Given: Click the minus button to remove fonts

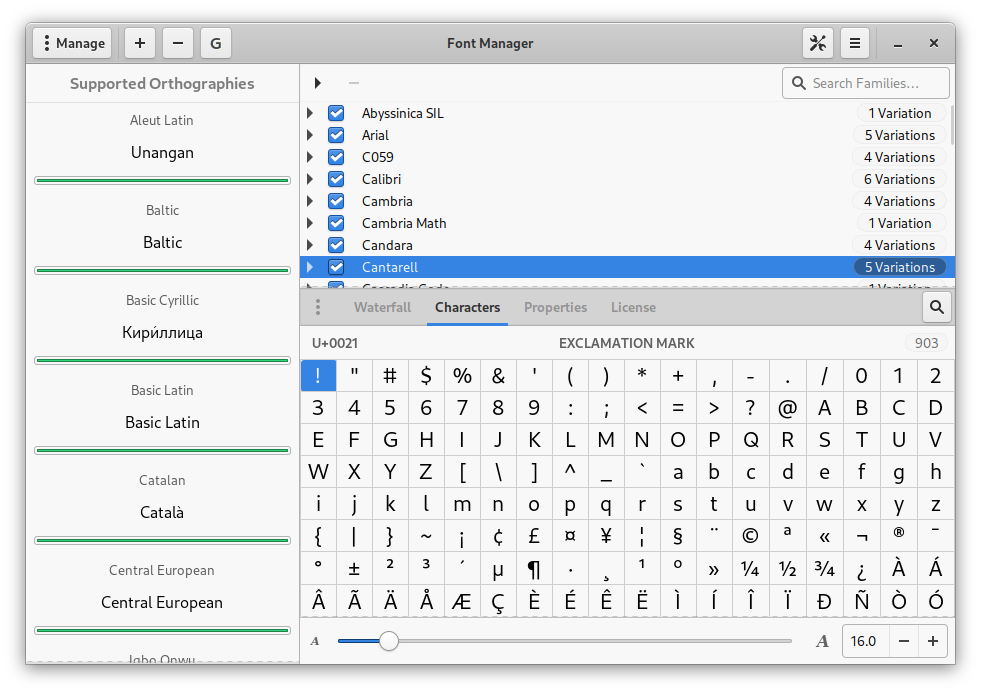Looking at the screenshot, I should point(178,43).
